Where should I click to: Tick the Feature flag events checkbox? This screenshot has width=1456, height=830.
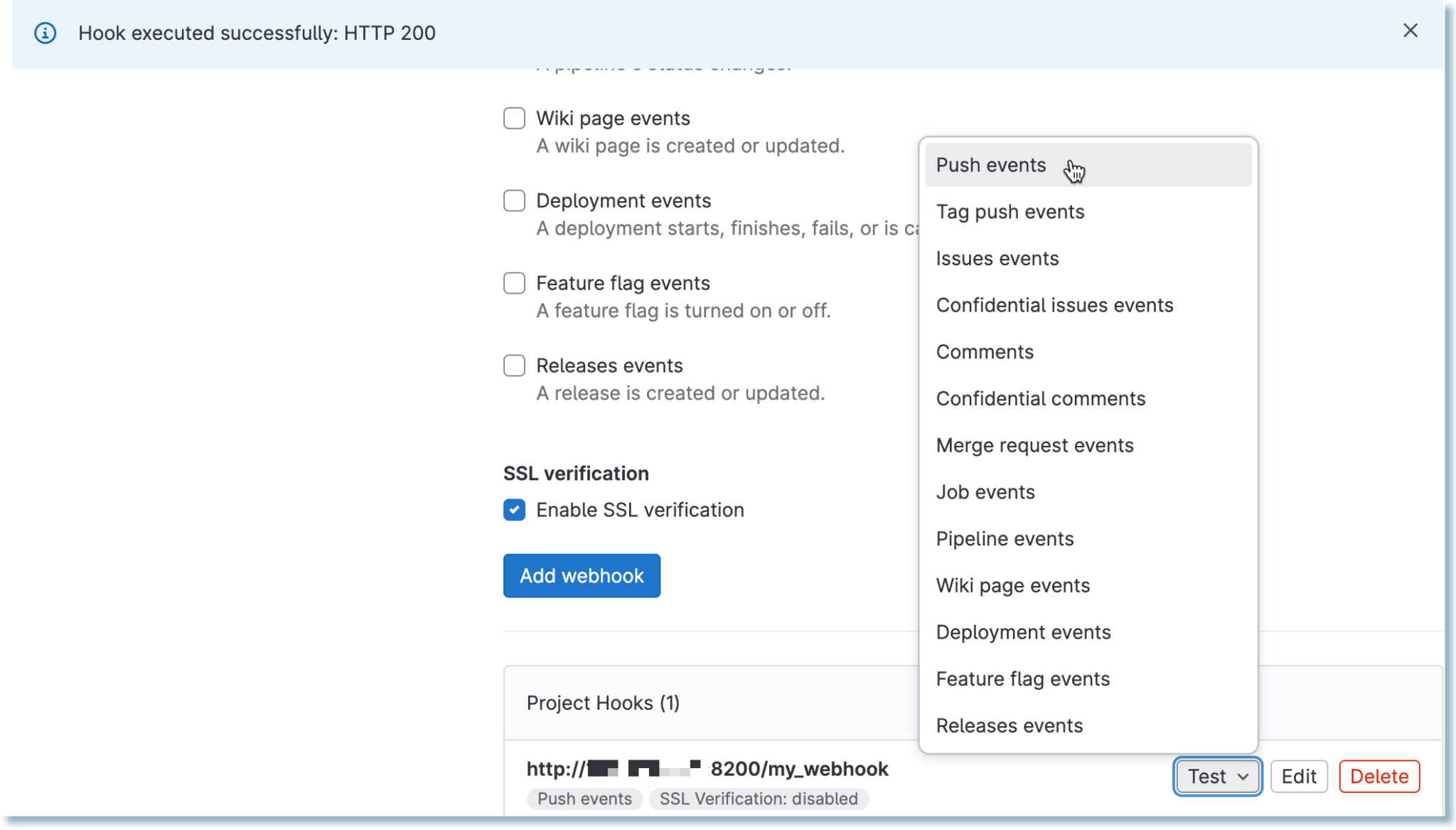coord(514,283)
